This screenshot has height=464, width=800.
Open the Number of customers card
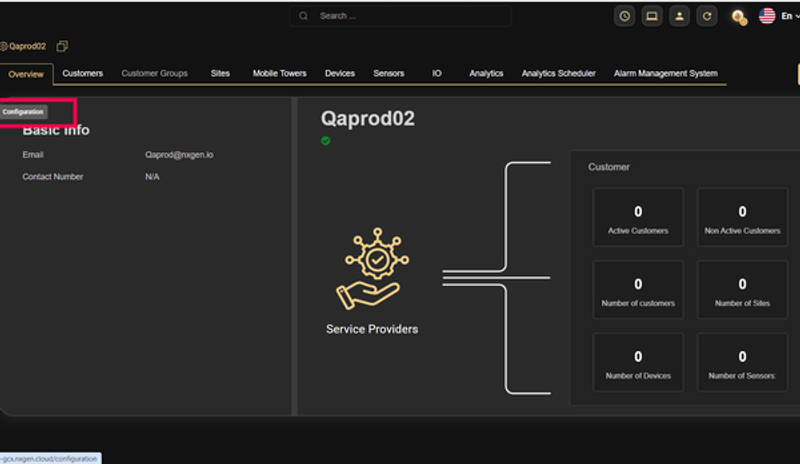pyautogui.click(x=638, y=290)
